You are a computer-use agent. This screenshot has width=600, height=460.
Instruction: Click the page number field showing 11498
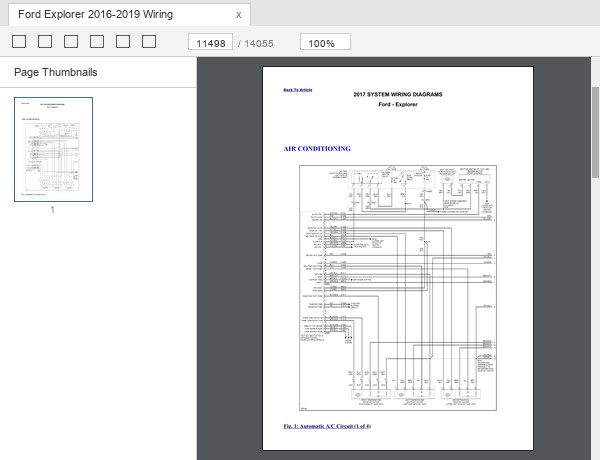(x=210, y=42)
